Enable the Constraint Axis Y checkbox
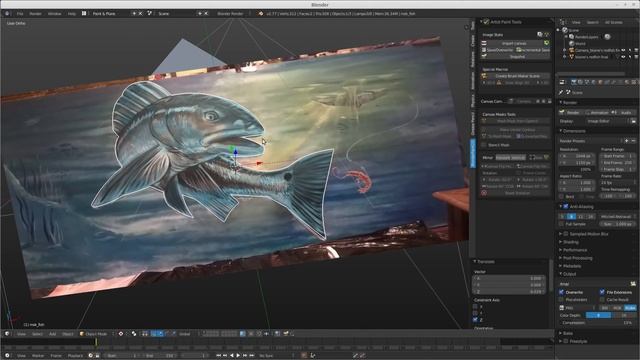The width and height of the screenshot is (640, 360). [475, 313]
